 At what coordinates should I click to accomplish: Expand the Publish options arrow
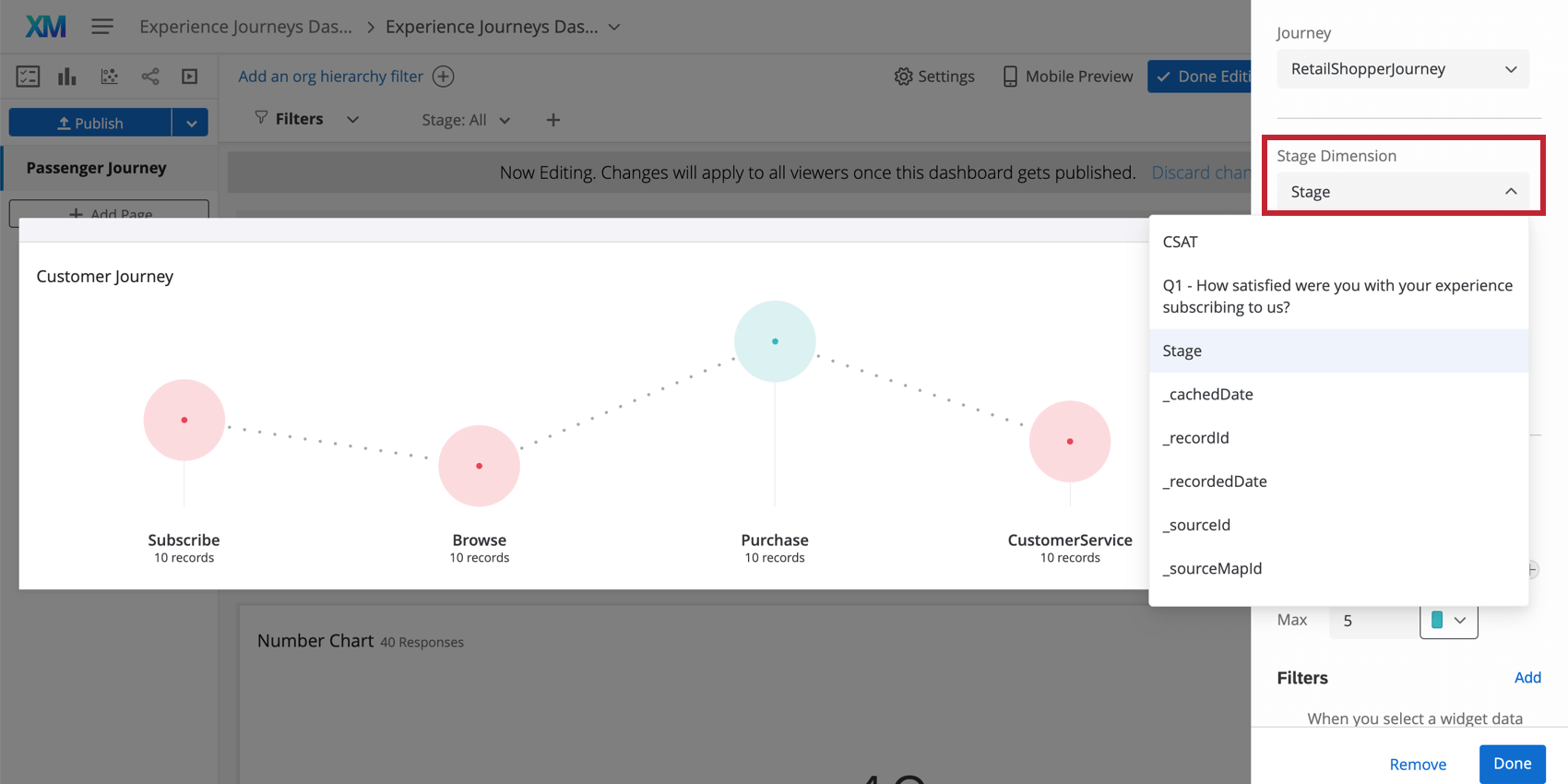coord(191,123)
